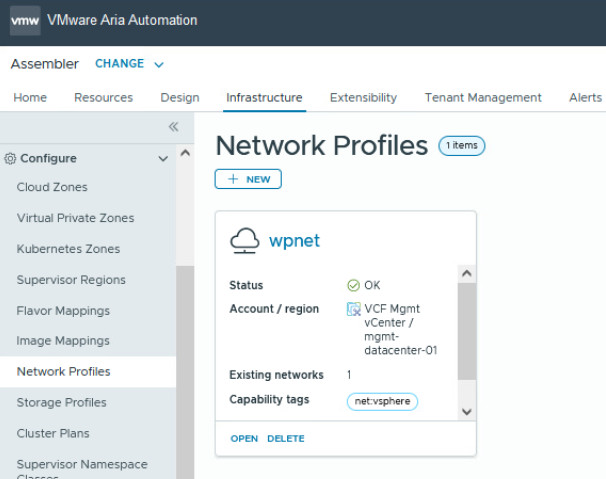
Task: Open the Extensibility tab
Action: point(363,97)
